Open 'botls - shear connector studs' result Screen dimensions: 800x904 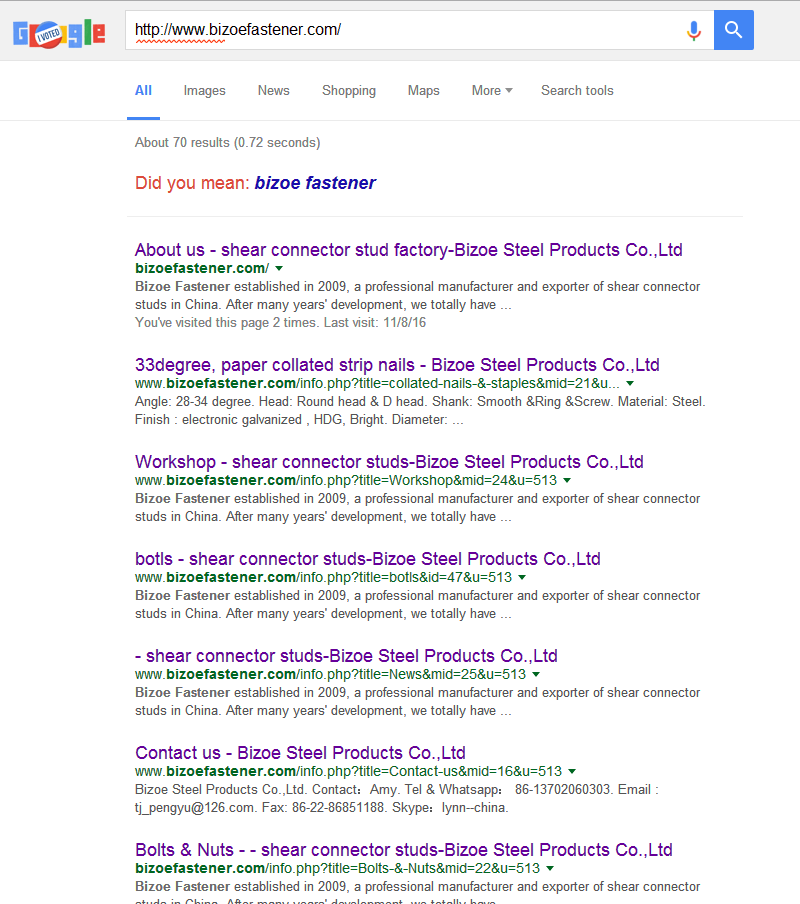(368, 559)
